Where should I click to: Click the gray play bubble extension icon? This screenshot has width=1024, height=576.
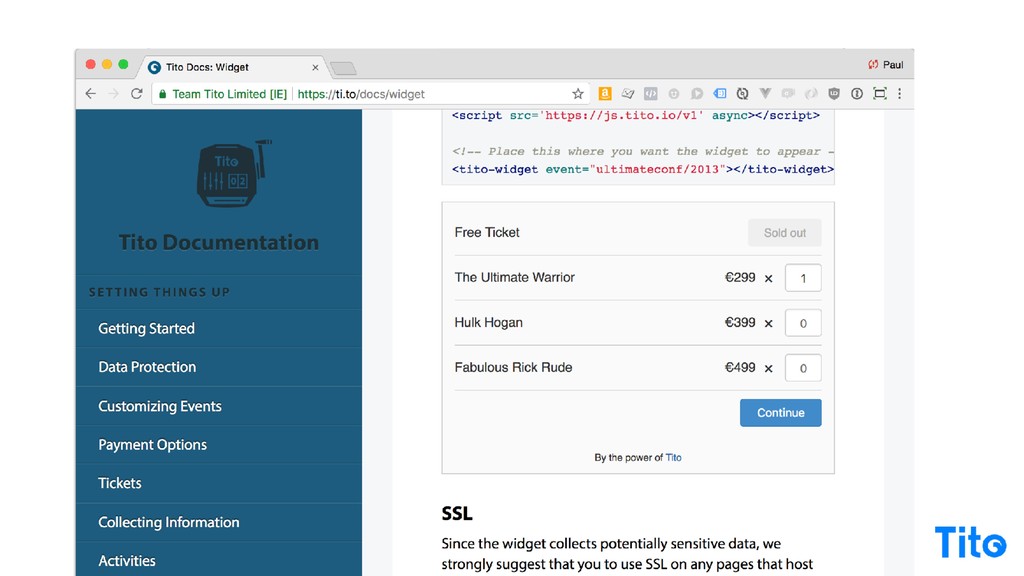697,94
